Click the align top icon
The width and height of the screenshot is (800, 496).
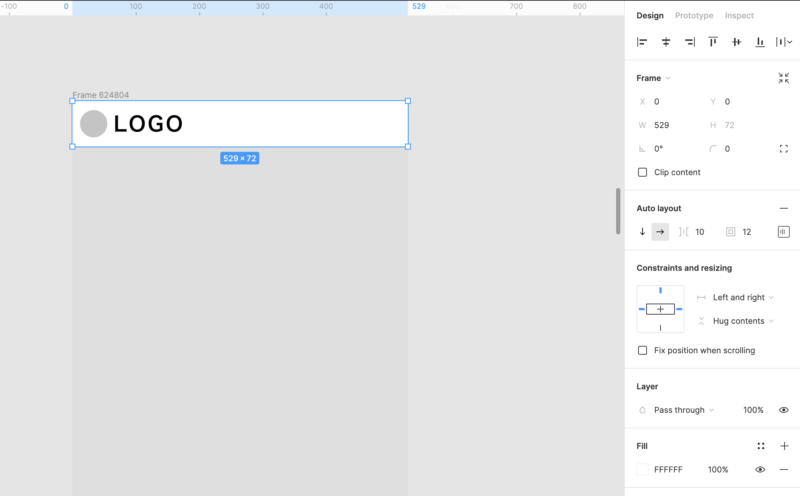(713, 42)
